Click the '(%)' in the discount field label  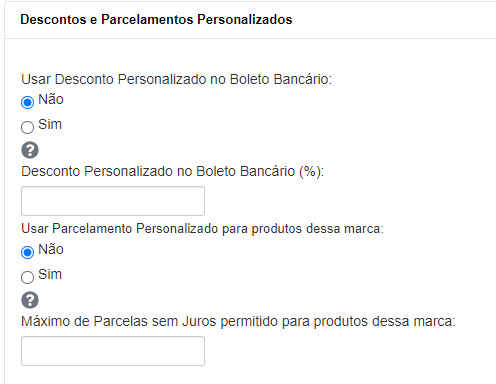click(311, 171)
